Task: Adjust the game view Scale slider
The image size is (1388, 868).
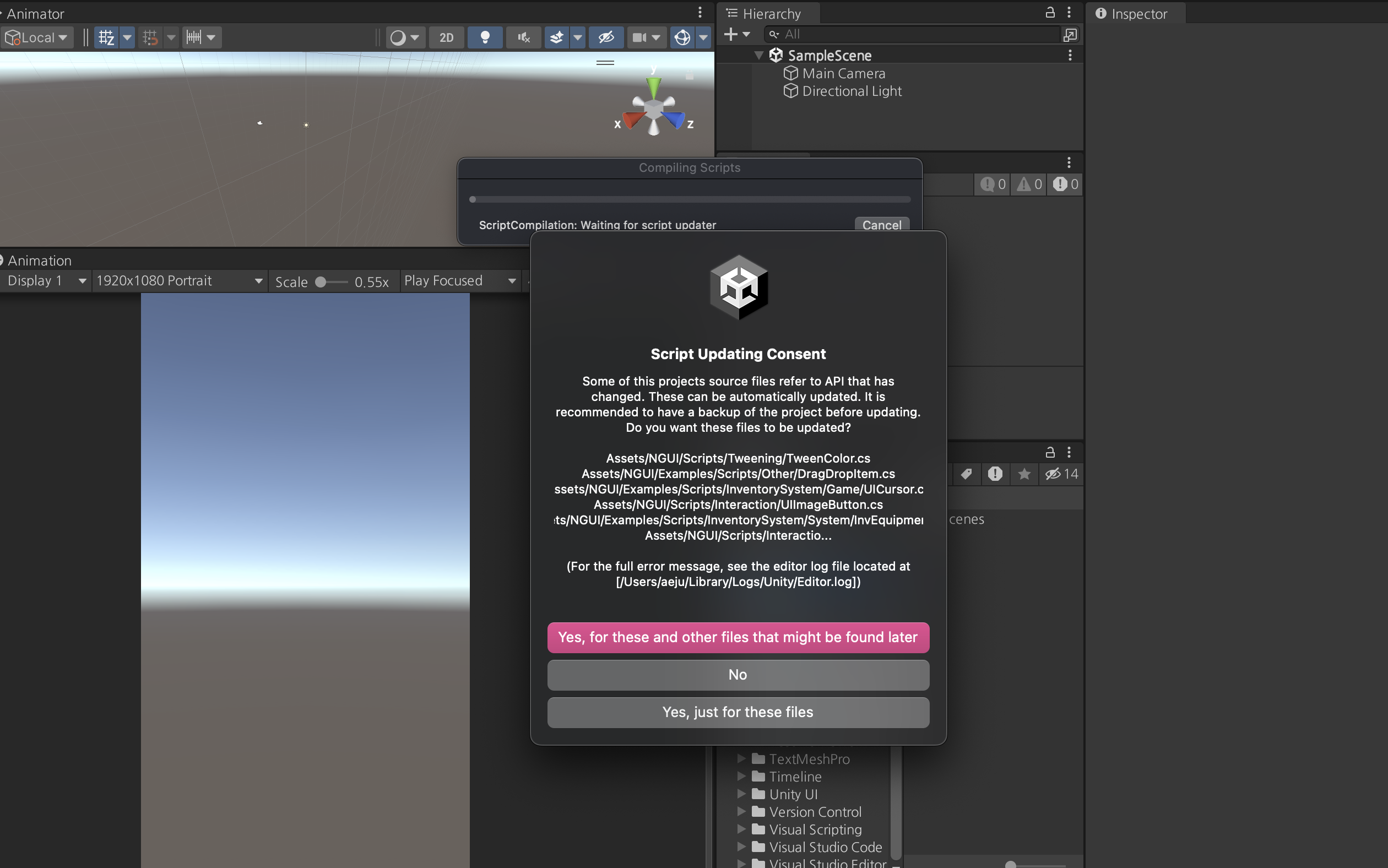Action: pyautogui.click(x=322, y=282)
